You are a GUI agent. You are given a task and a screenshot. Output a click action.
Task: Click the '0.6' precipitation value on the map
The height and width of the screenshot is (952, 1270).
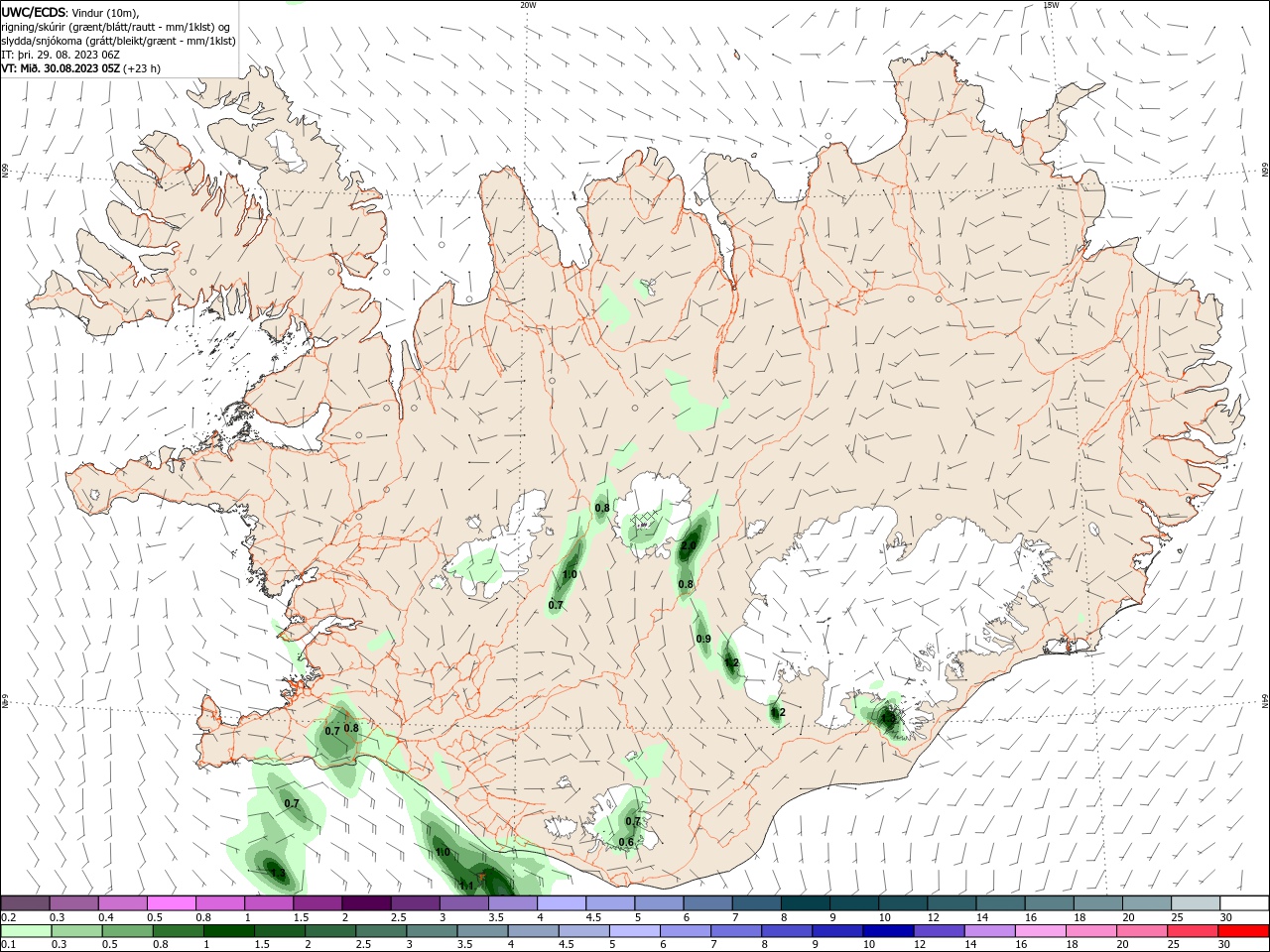click(x=626, y=842)
